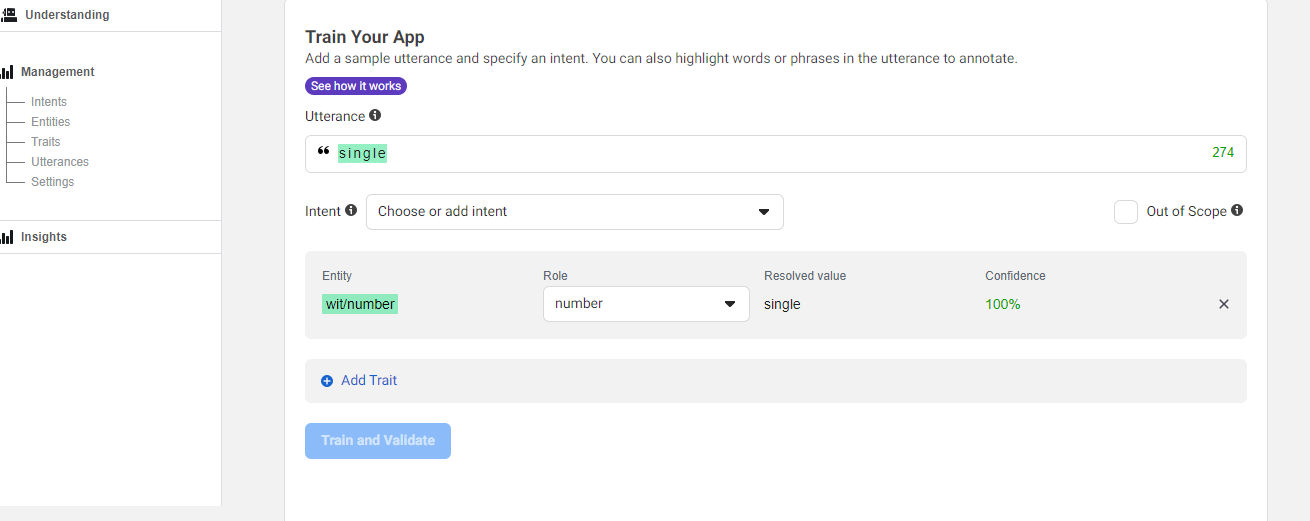Click the plus icon beside Add Trait

327,381
